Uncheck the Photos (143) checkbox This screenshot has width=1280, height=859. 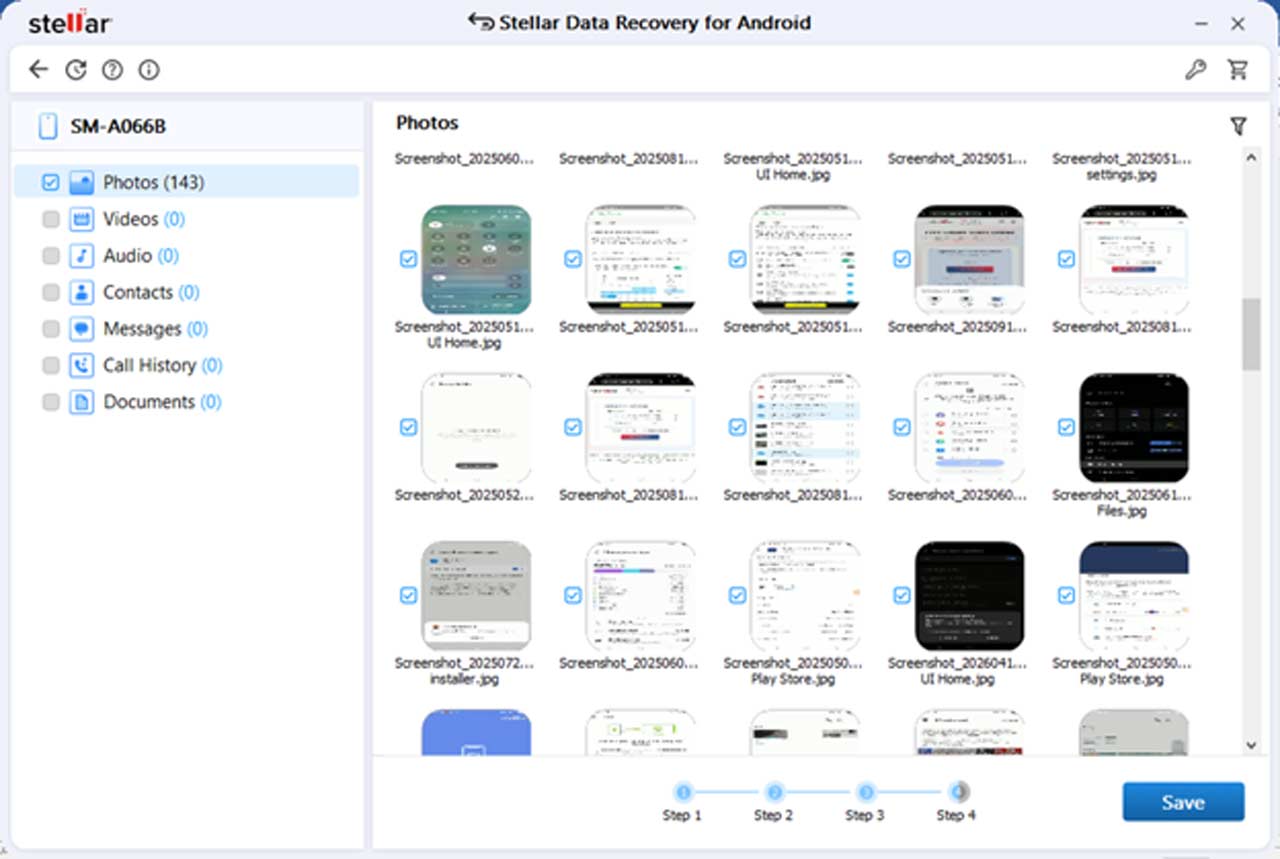coord(51,183)
